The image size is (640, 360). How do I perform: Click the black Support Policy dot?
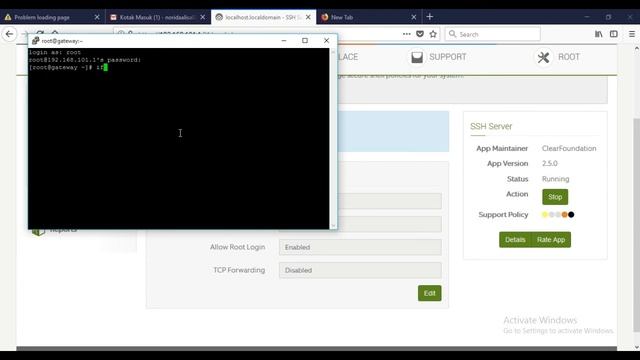tap(571, 215)
